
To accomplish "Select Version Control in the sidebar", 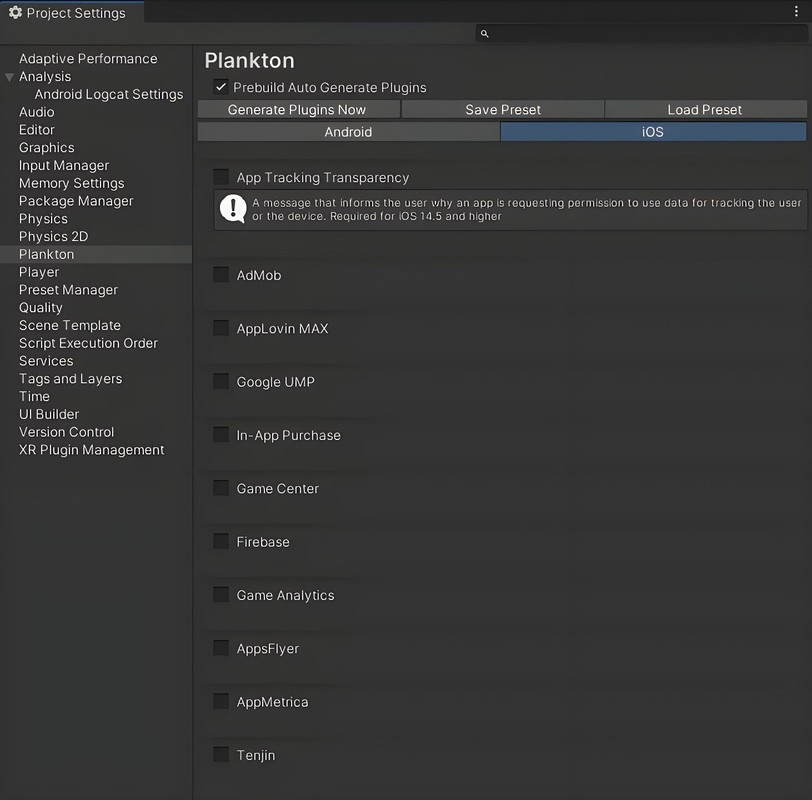I will (66, 432).
